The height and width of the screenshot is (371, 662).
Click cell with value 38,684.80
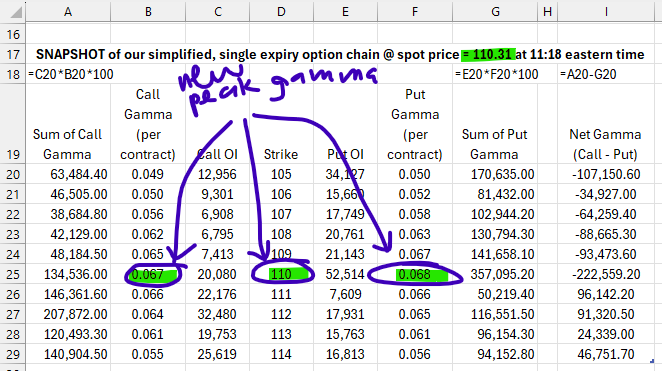click(x=79, y=214)
